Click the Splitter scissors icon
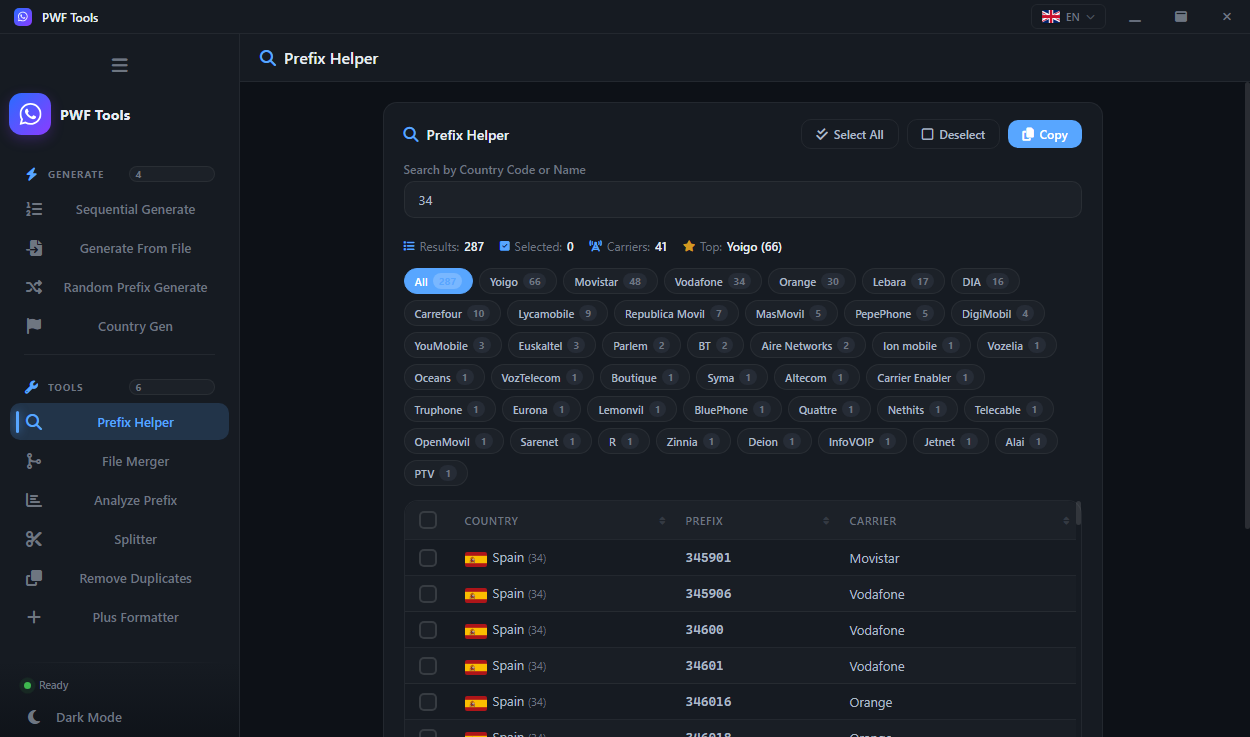Viewport: 1250px width, 737px height. (34, 539)
